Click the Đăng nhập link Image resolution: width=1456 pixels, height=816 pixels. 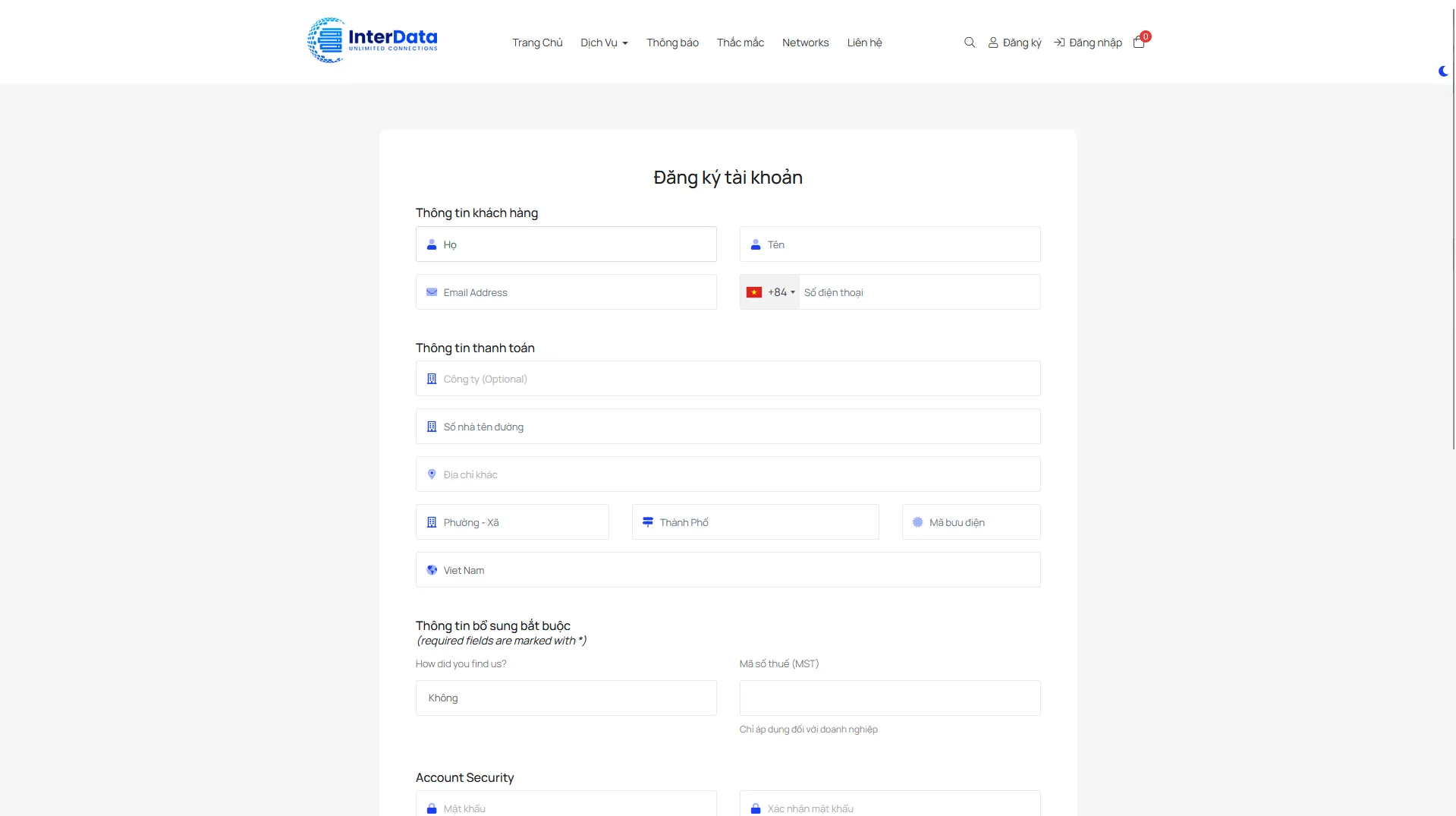click(x=1088, y=43)
